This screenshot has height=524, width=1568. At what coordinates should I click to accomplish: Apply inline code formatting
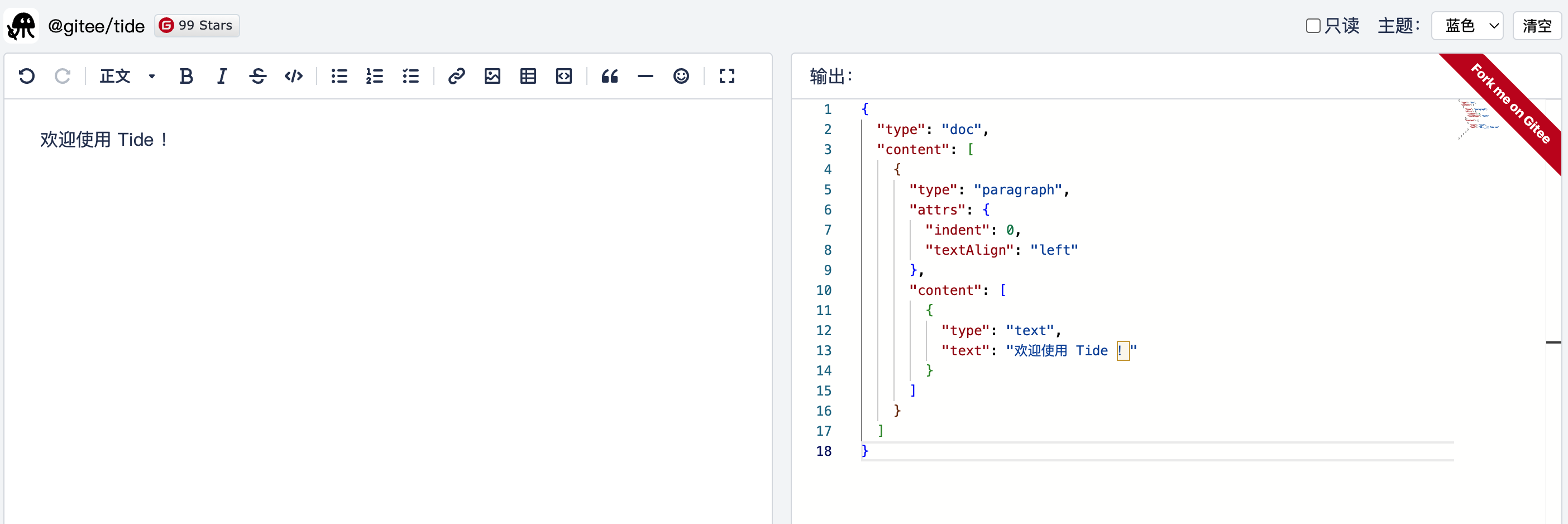294,76
